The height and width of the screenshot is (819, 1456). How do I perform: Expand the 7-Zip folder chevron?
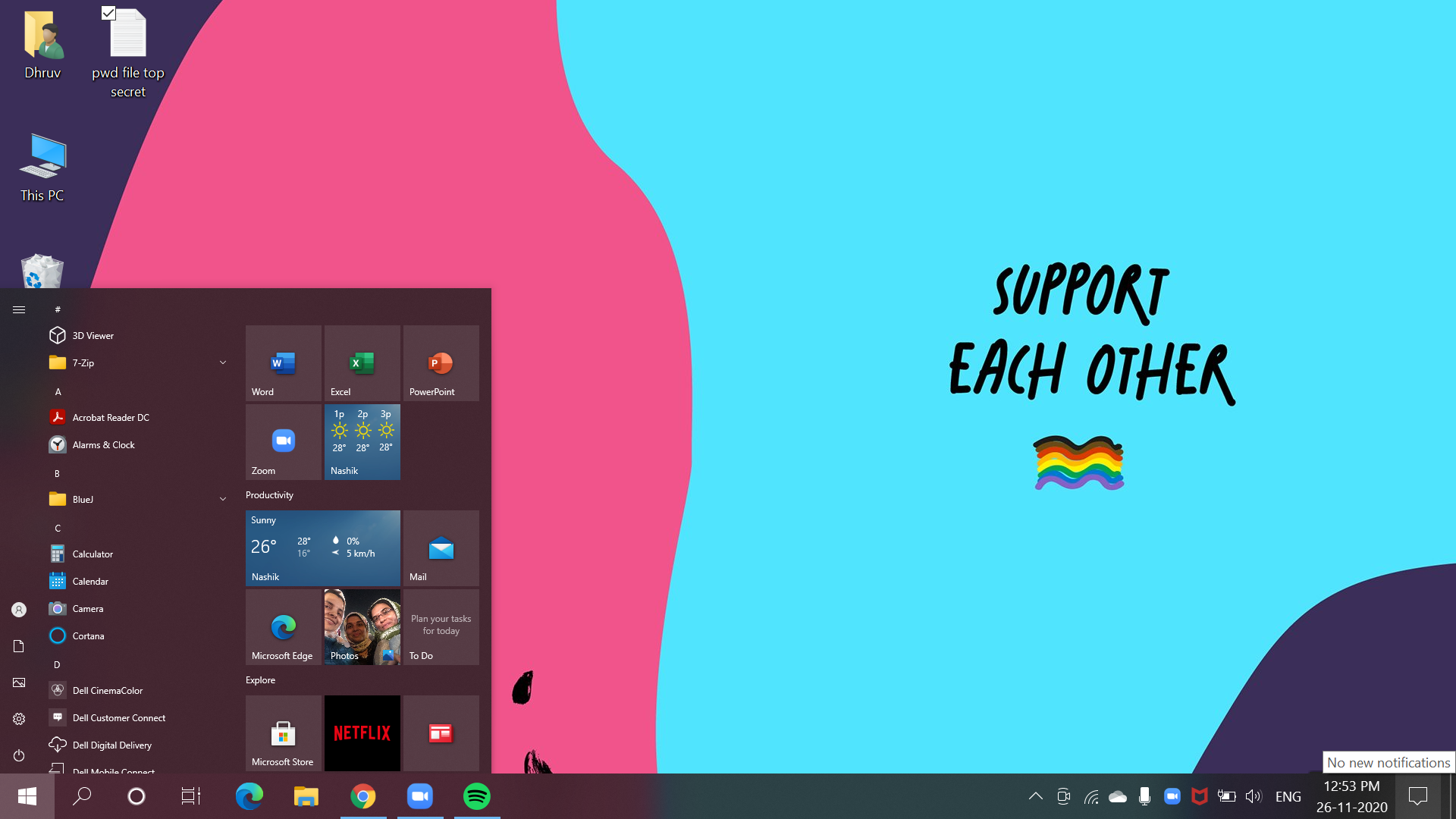223,362
